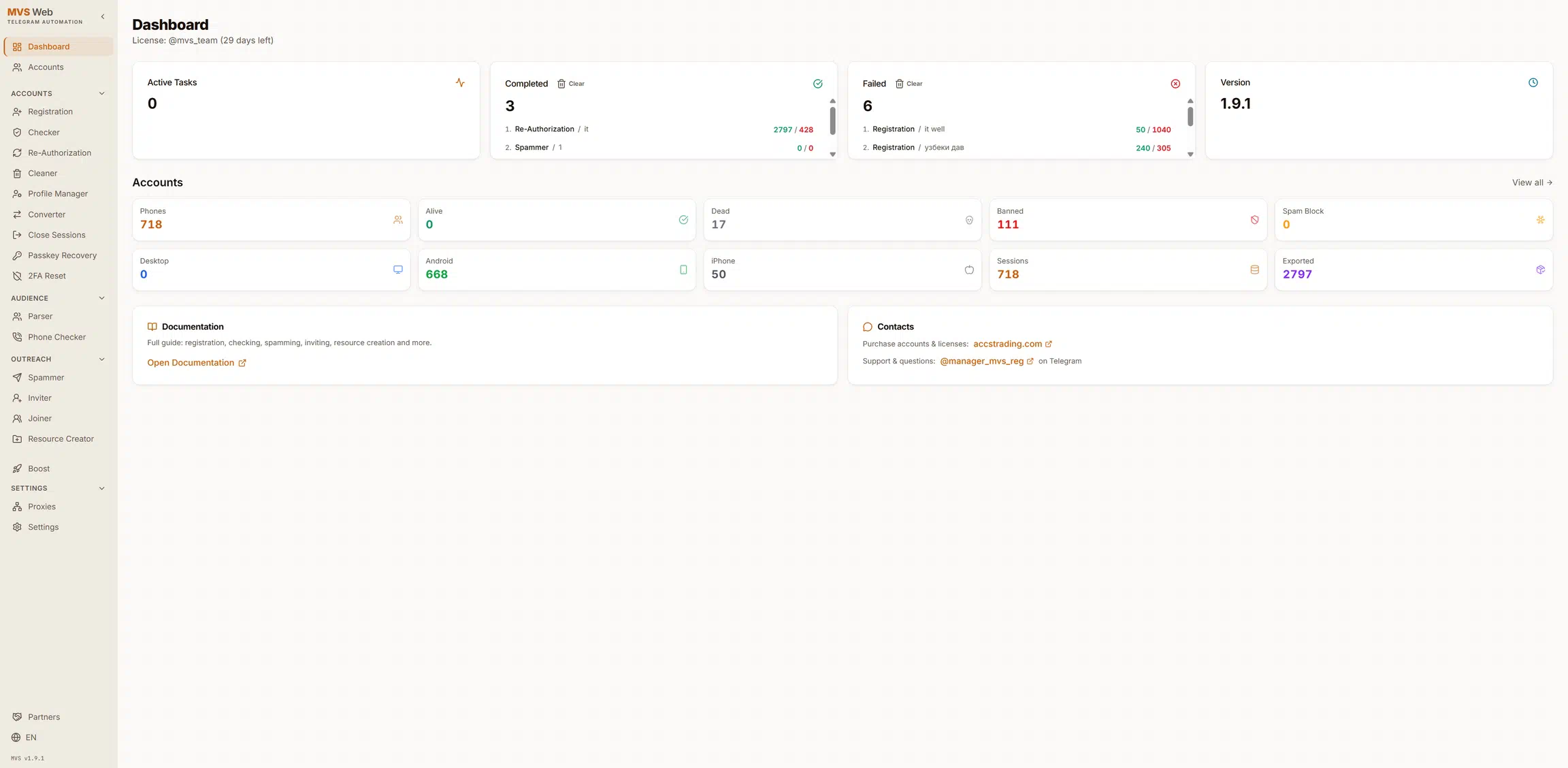Open the Alive accounts card
The width and height of the screenshot is (1568, 768).
(557, 219)
